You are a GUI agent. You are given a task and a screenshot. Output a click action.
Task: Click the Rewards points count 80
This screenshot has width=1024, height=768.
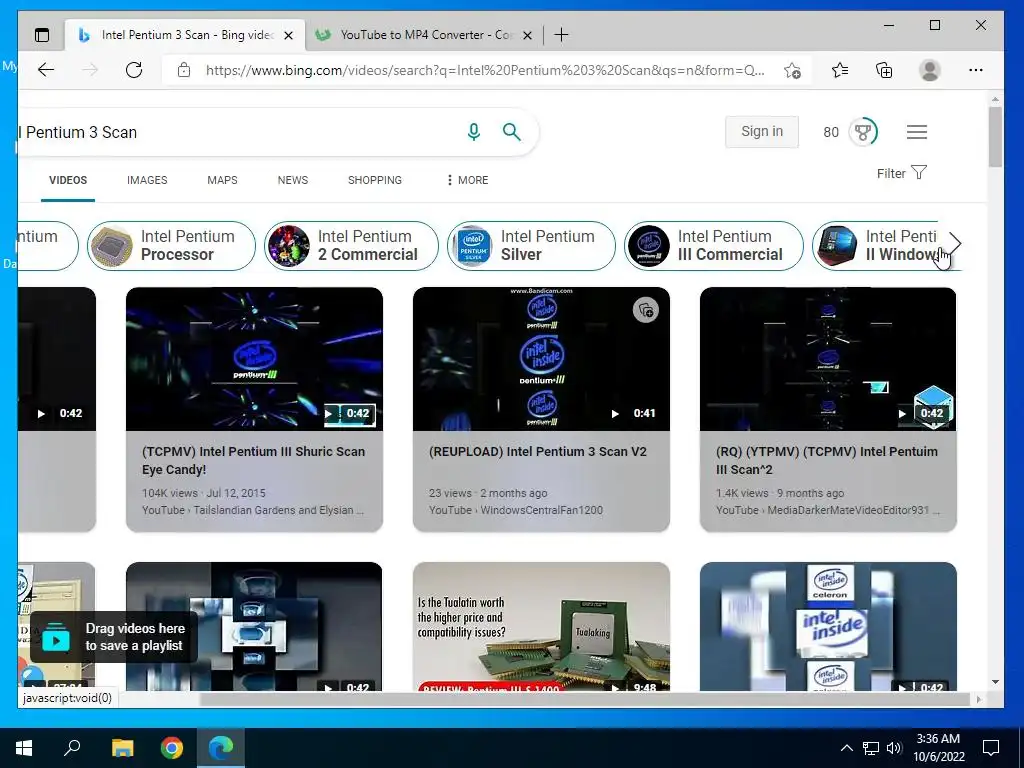(831, 132)
